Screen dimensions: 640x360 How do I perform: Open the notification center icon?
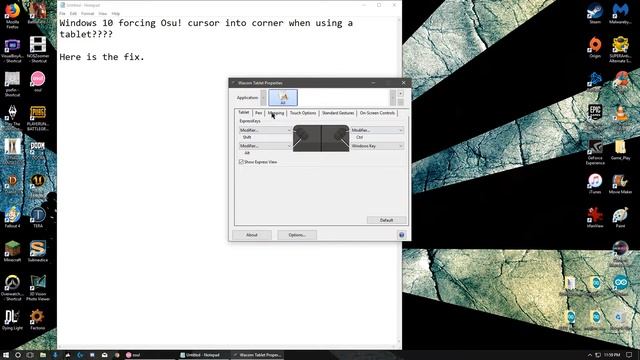pyautogui.click(x=629, y=355)
